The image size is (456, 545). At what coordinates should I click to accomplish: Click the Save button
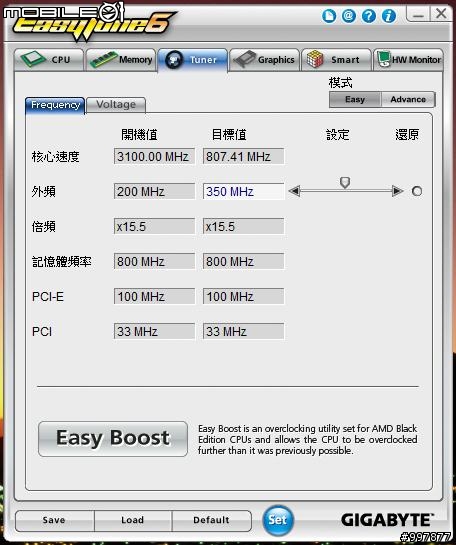pos(54,520)
